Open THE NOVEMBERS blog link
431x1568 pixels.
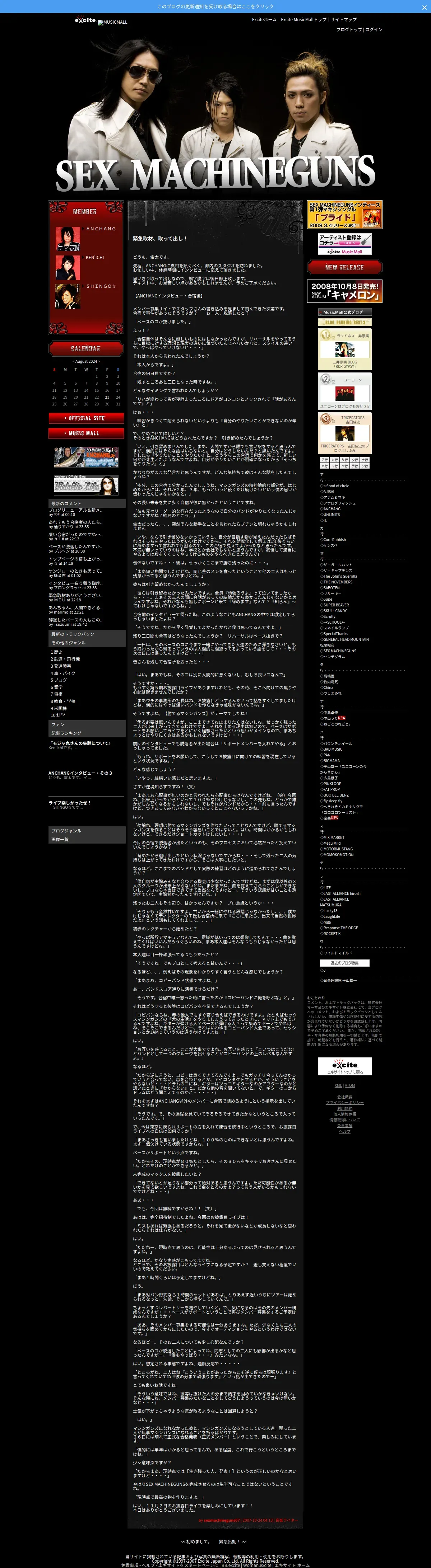[x=338, y=582]
